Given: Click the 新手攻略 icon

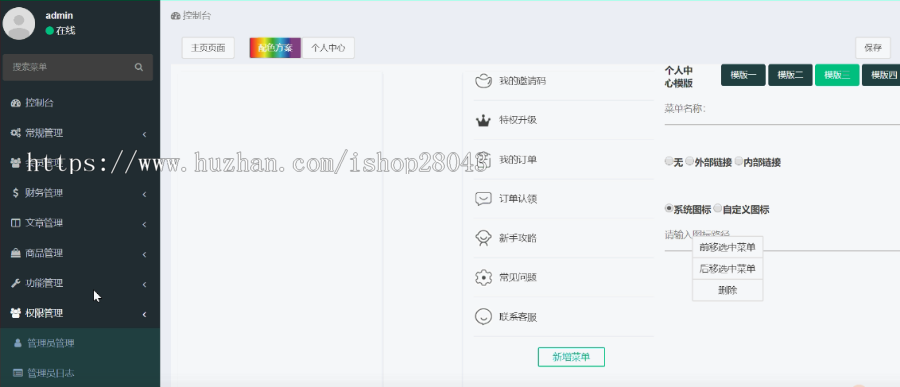Looking at the screenshot, I should [x=483, y=238].
